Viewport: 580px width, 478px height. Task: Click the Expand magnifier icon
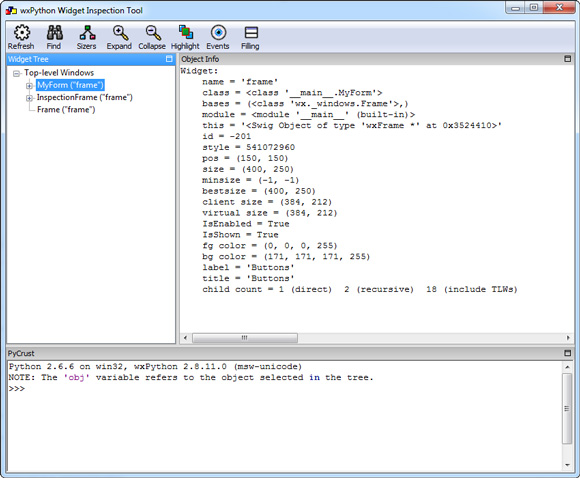(120, 33)
